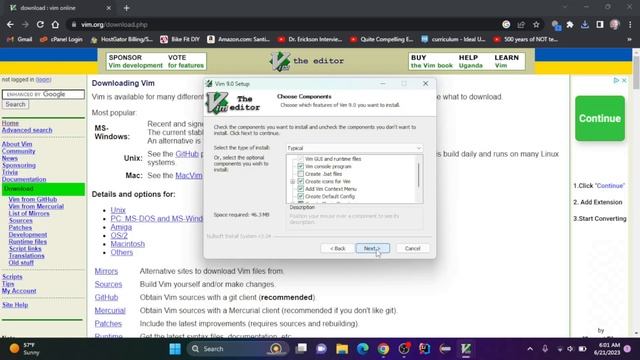Launch the Teams chat icon on the taskbar
640x360 pixels.
[x=321, y=349]
